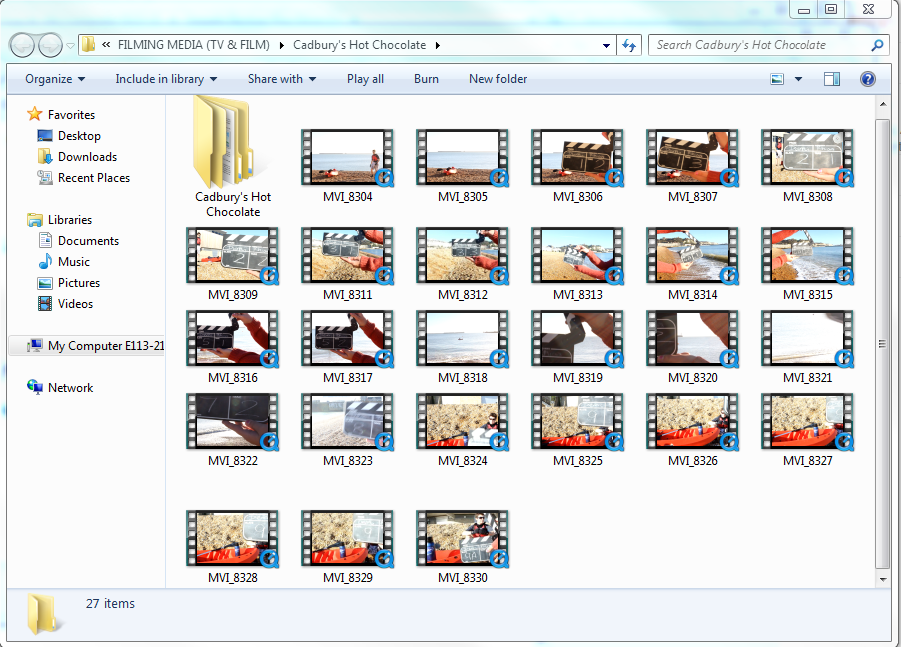Select video file MVI_8317
The width and height of the screenshot is (901, 647).
[x=347, y=348]
